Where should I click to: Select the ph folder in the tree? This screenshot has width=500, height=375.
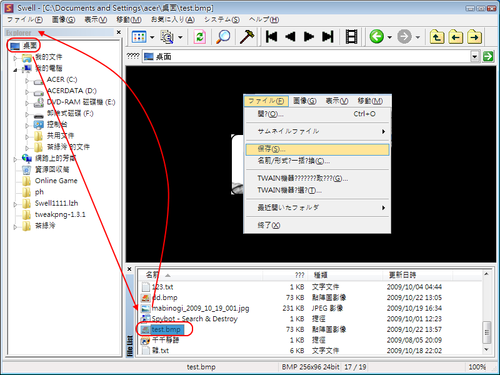(39, 192)
